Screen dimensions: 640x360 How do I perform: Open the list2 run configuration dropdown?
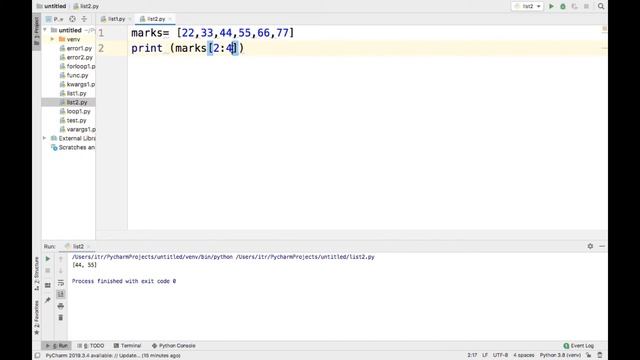527,6
